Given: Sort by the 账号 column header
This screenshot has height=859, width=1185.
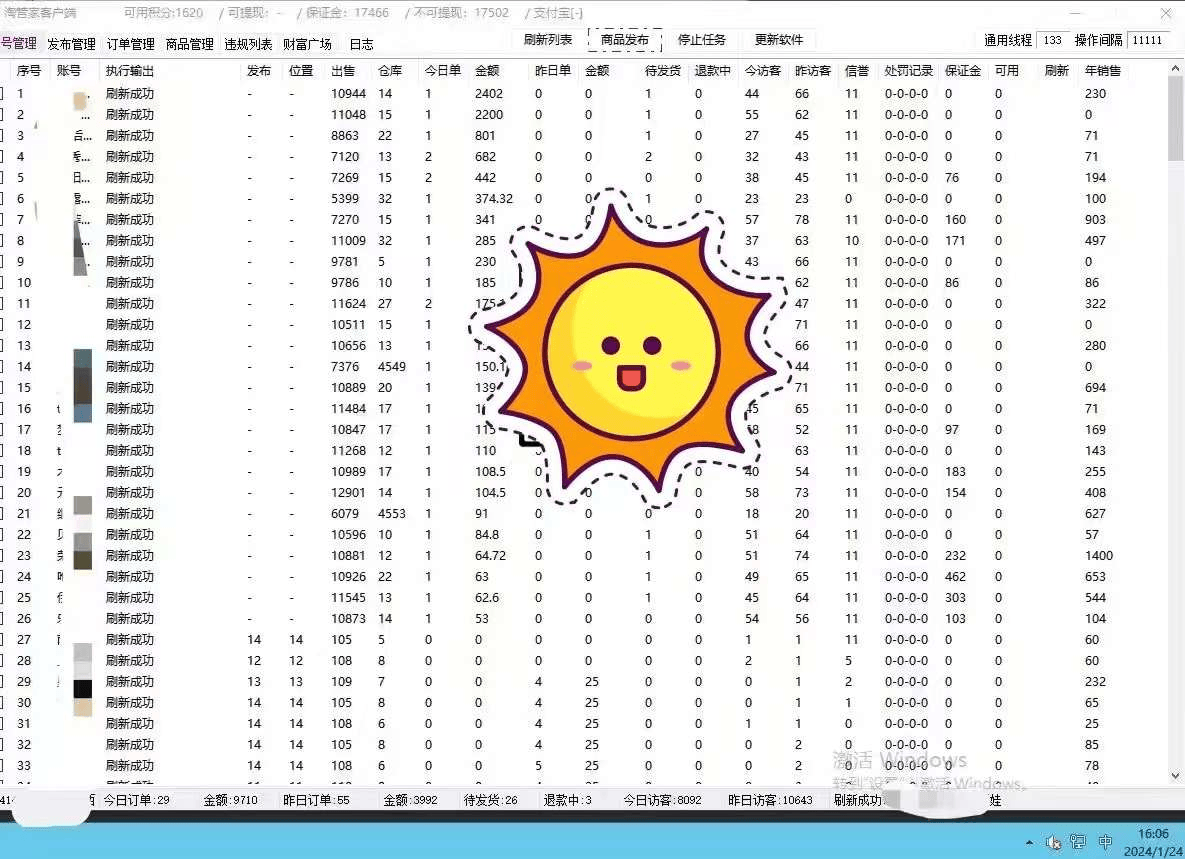Looking at the screenshot, I should click(x=68, y=70).
